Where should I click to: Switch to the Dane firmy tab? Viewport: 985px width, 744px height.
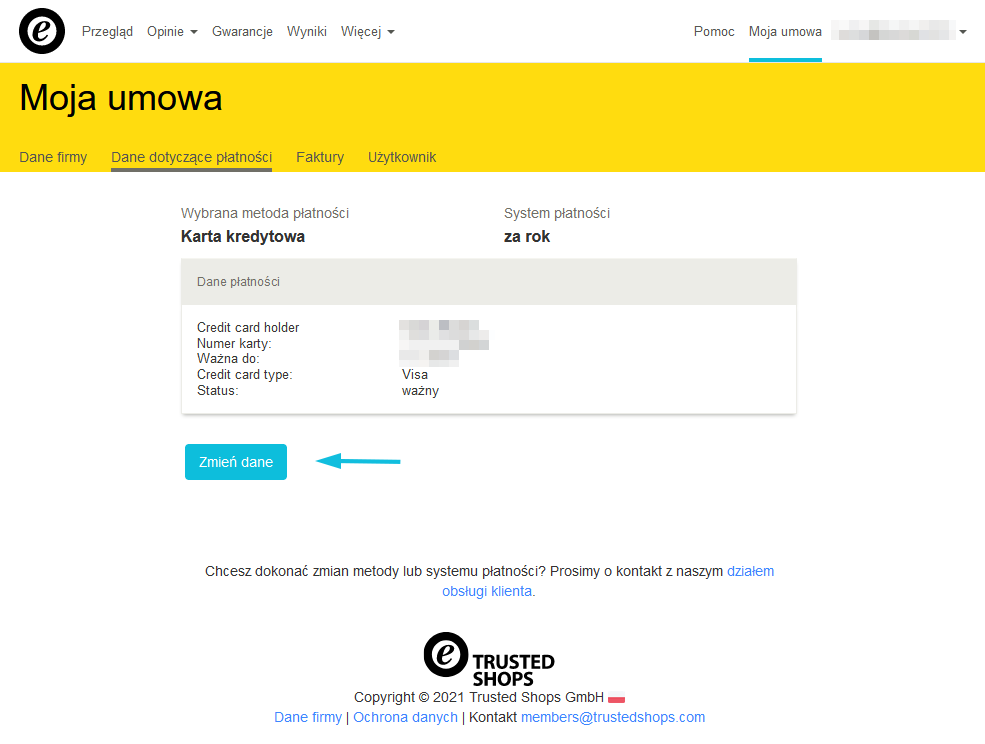pos(53,157)
